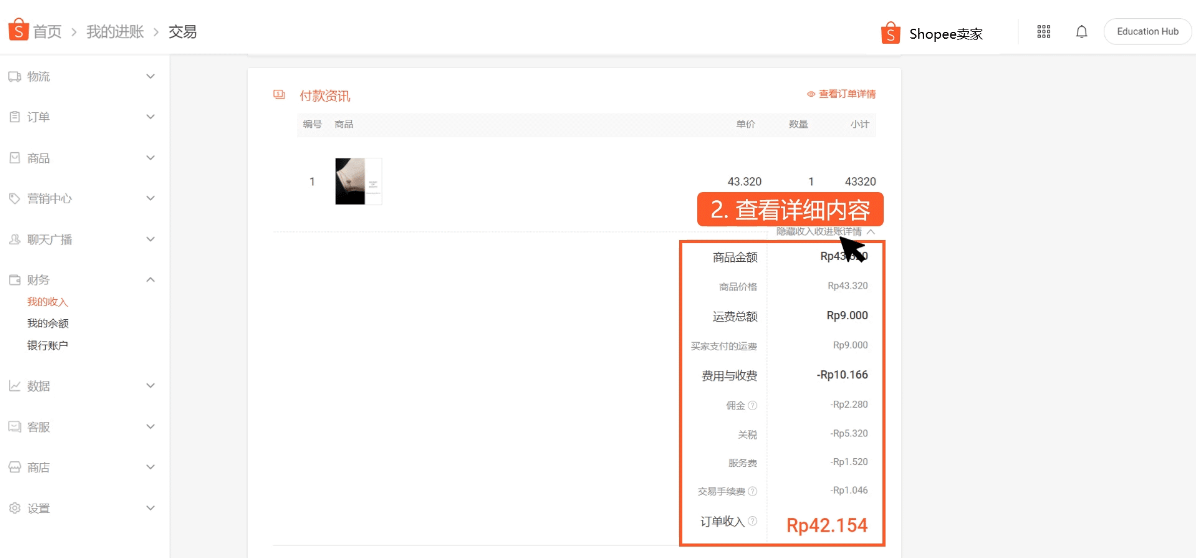Open the notifications bell
Screen dimensions: 1196x558
coord(1082,31)
